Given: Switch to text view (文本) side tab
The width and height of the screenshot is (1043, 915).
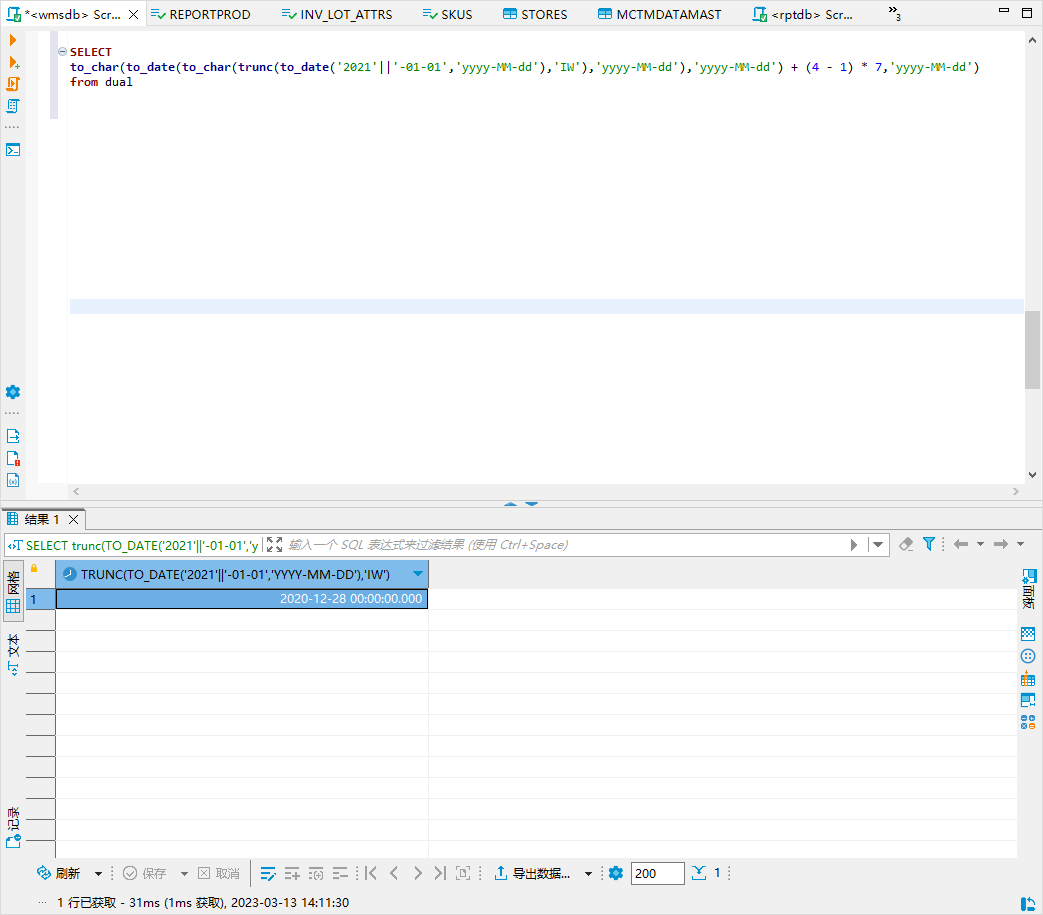Looking at the screenshot, I should [x=13, y=655].
